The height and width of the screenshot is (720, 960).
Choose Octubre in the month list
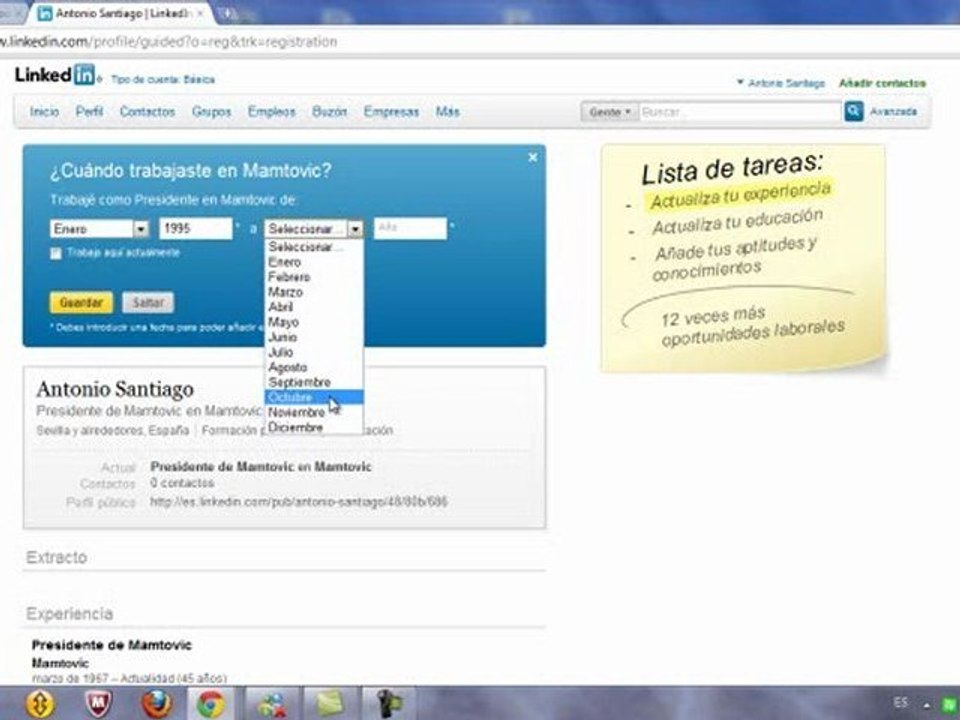click(x=314, y=397)
